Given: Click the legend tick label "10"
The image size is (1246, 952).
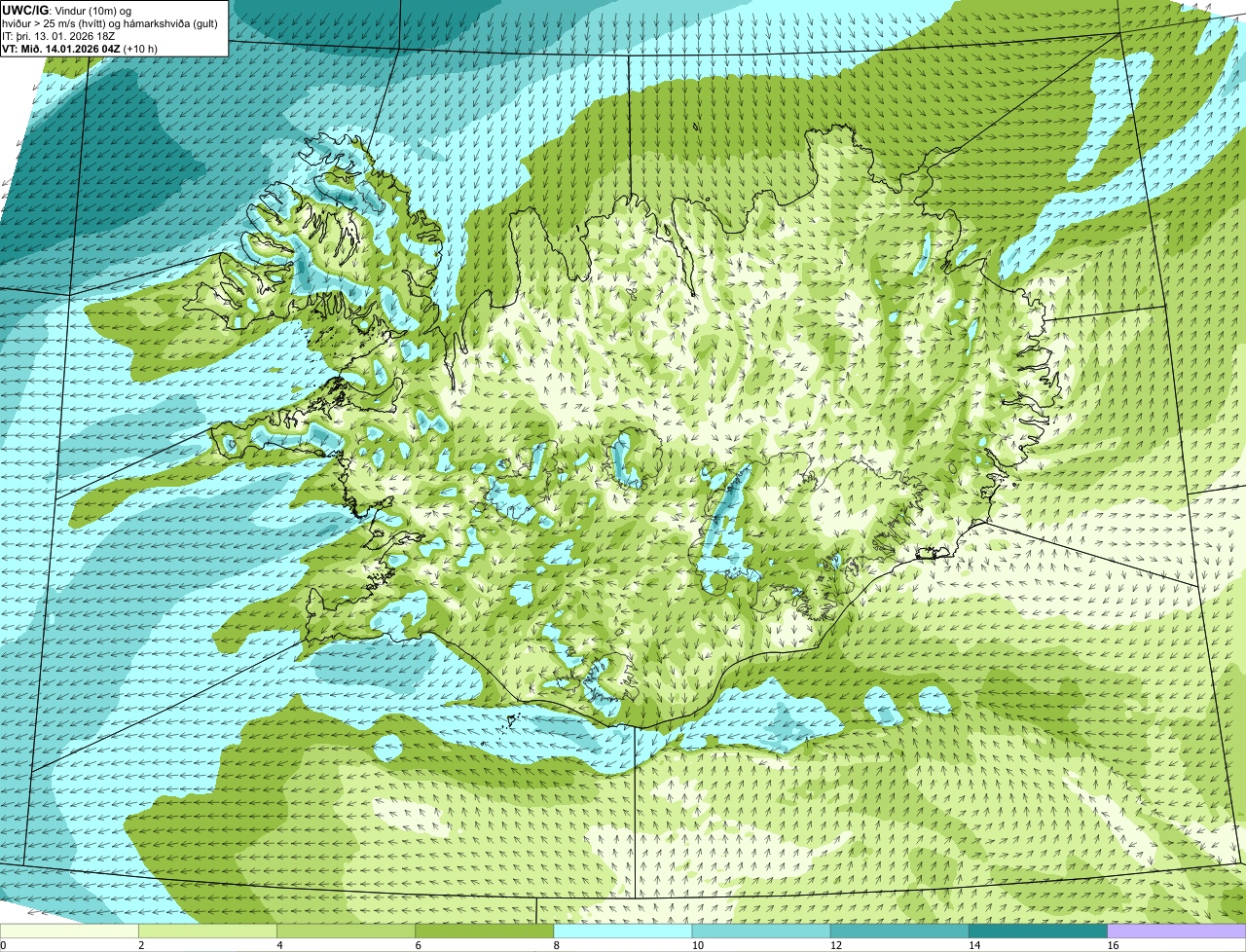Looking at the screenshot, I should [697, 945].
